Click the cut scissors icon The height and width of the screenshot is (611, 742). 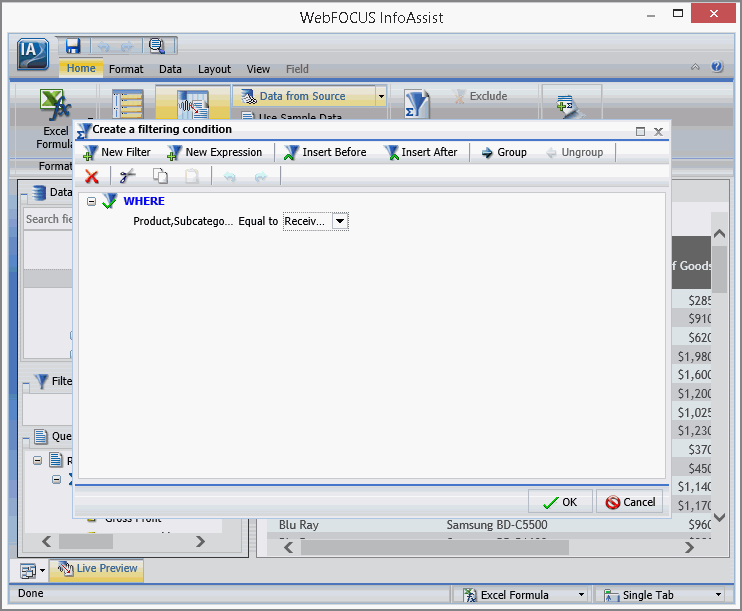coord(128,176)
